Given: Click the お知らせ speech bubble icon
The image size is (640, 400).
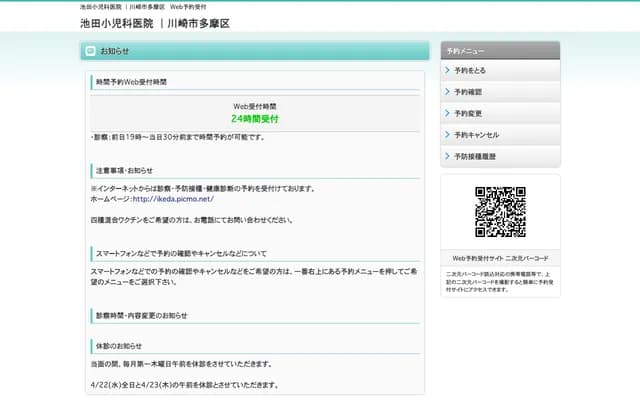Looking at the screenshot, I should click(x=90, y=51).
